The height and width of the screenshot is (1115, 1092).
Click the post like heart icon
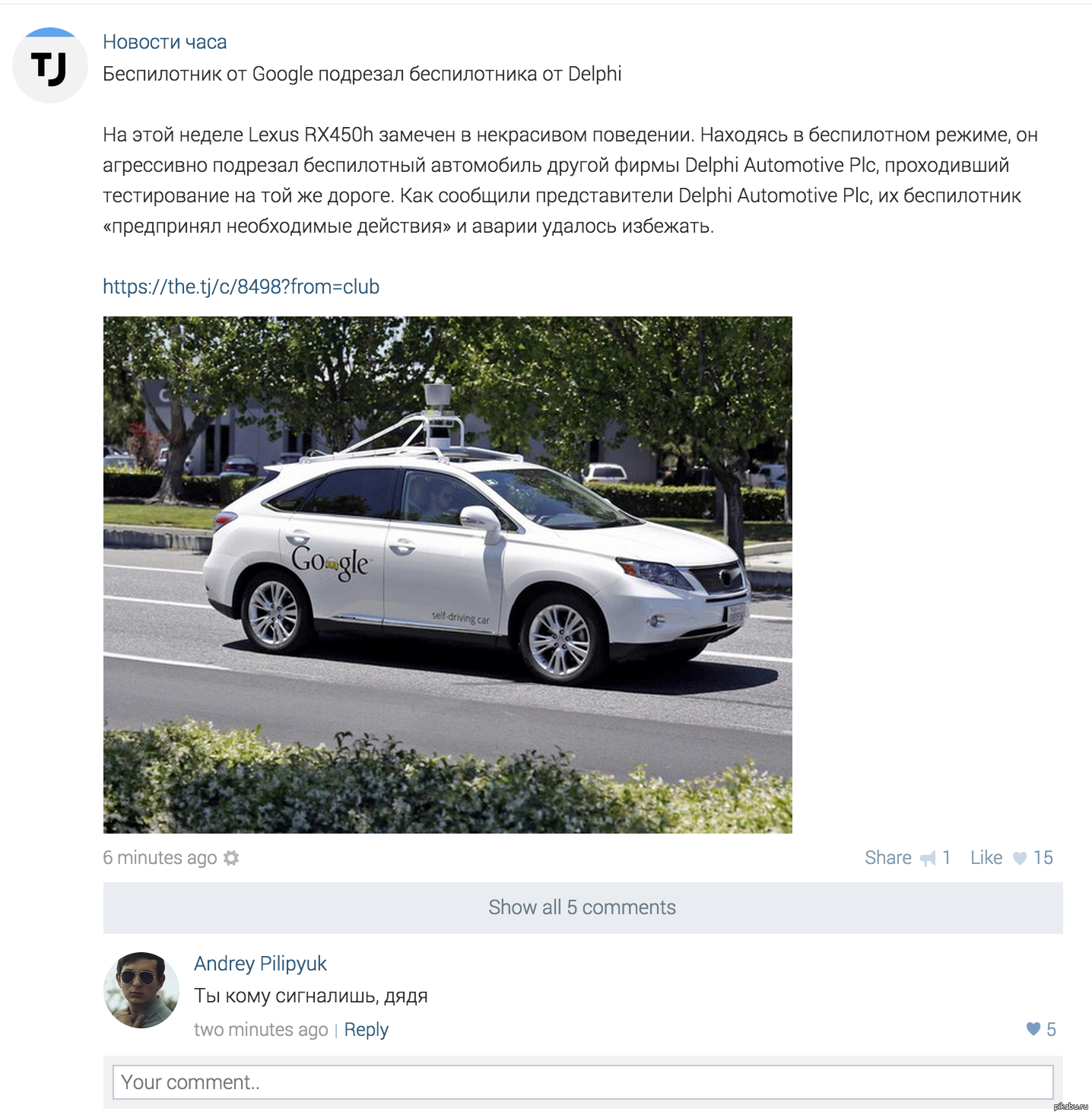pyautogui.click(x=1020, y=859)
